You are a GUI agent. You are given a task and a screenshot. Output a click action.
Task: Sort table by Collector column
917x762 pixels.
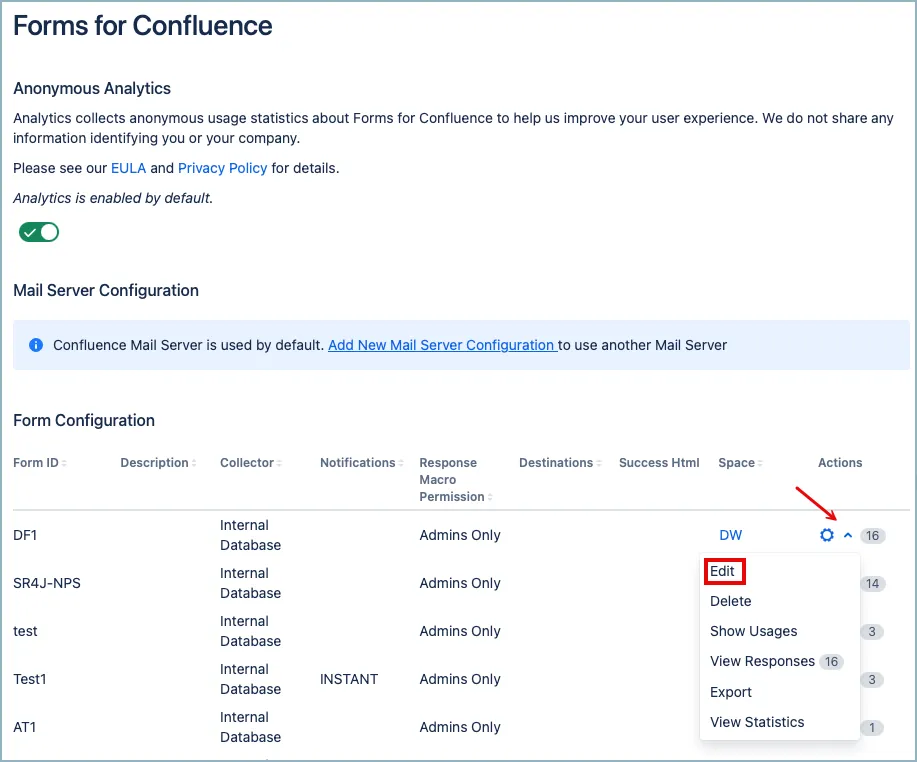coord(251,463)
